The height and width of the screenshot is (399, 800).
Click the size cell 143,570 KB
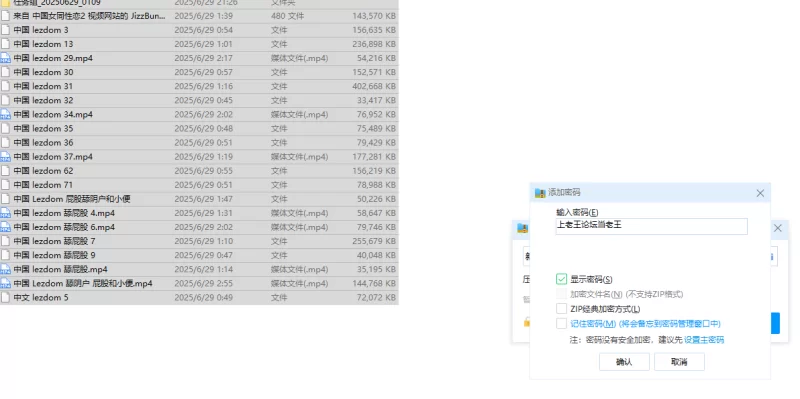click(374, 16)
